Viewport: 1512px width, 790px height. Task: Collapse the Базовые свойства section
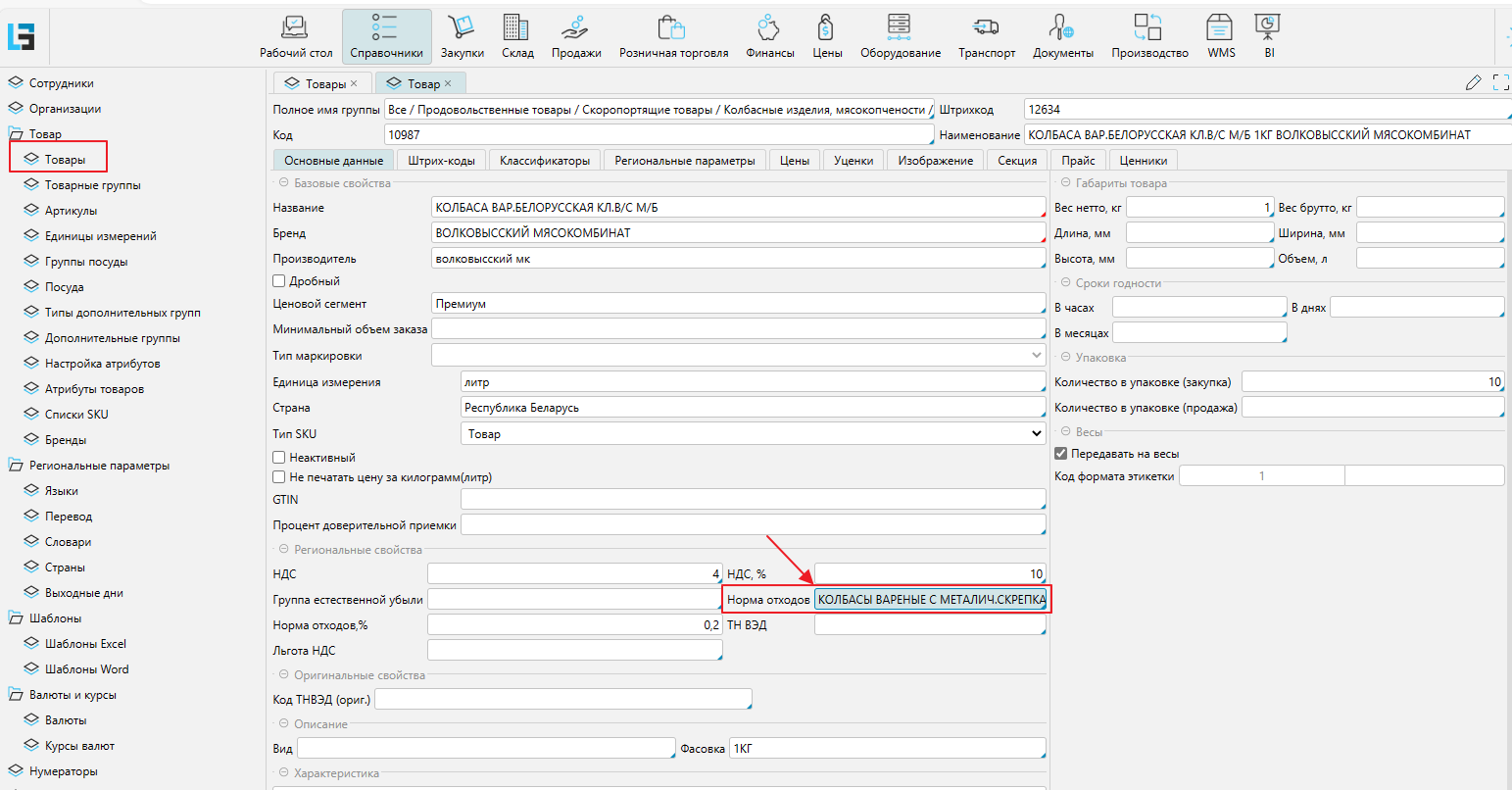(284, 183)
